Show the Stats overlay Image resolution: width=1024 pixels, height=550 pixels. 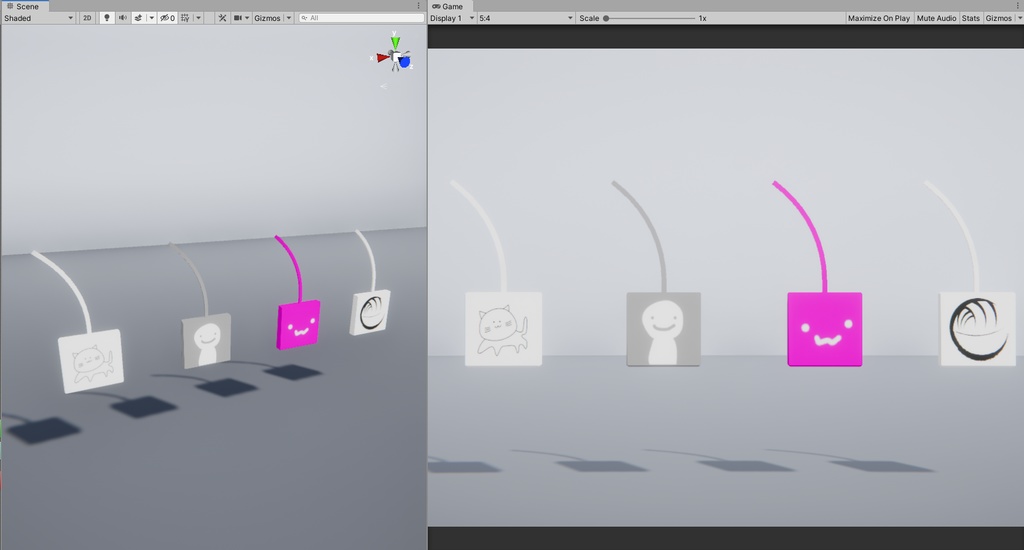[970, 18]
